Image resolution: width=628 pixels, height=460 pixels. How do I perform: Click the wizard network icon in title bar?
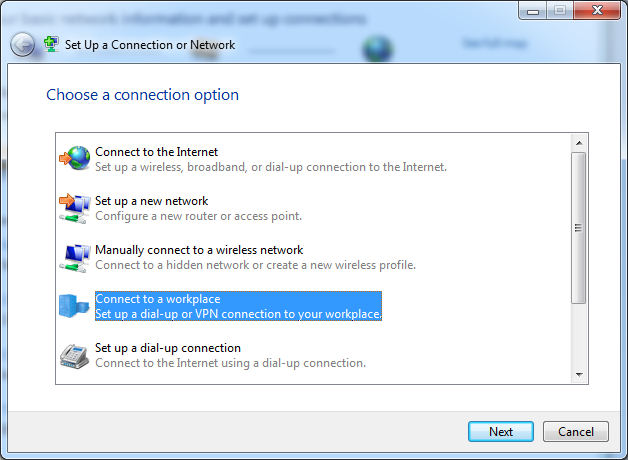tap(51, 45)
